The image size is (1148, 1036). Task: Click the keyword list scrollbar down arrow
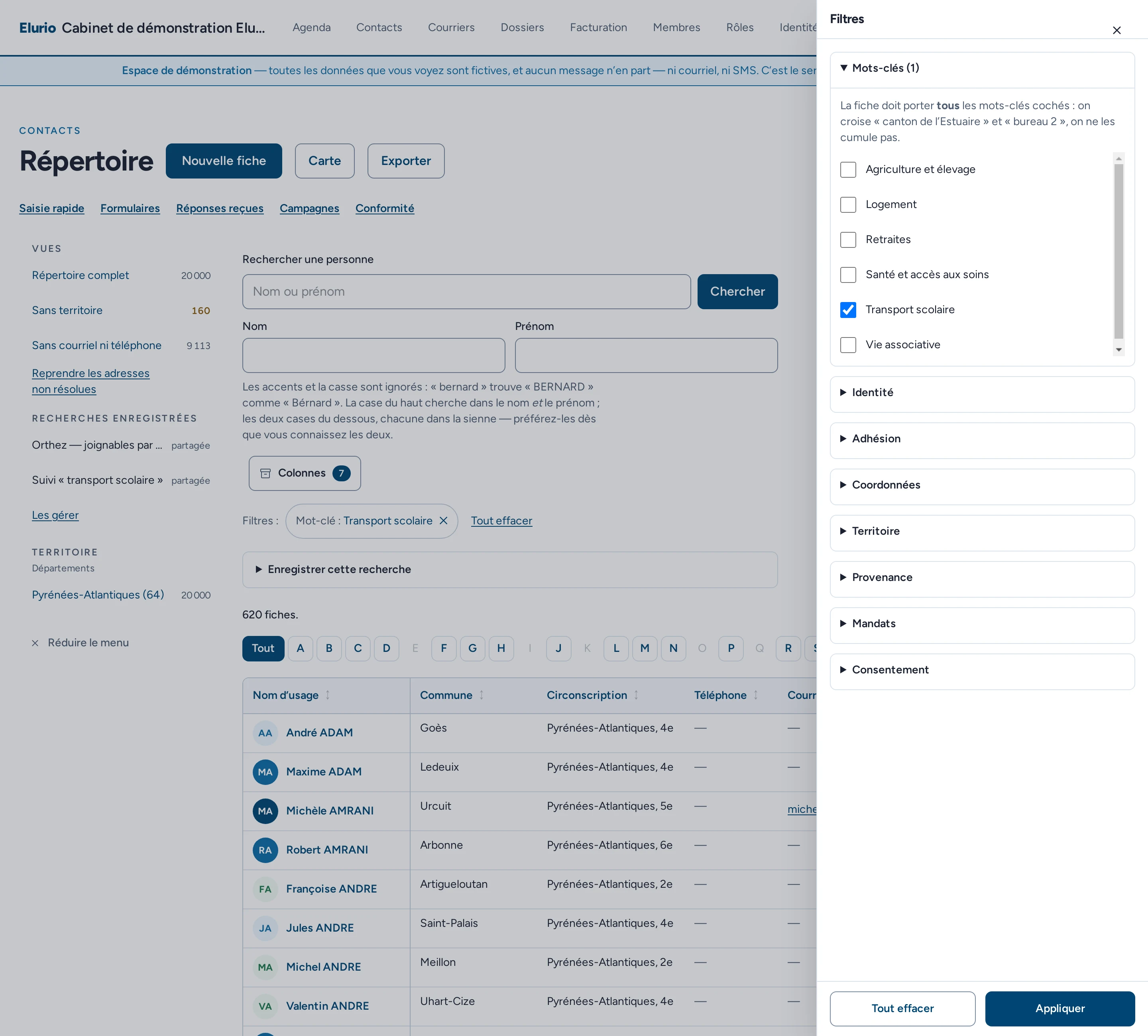(1119, 350)
